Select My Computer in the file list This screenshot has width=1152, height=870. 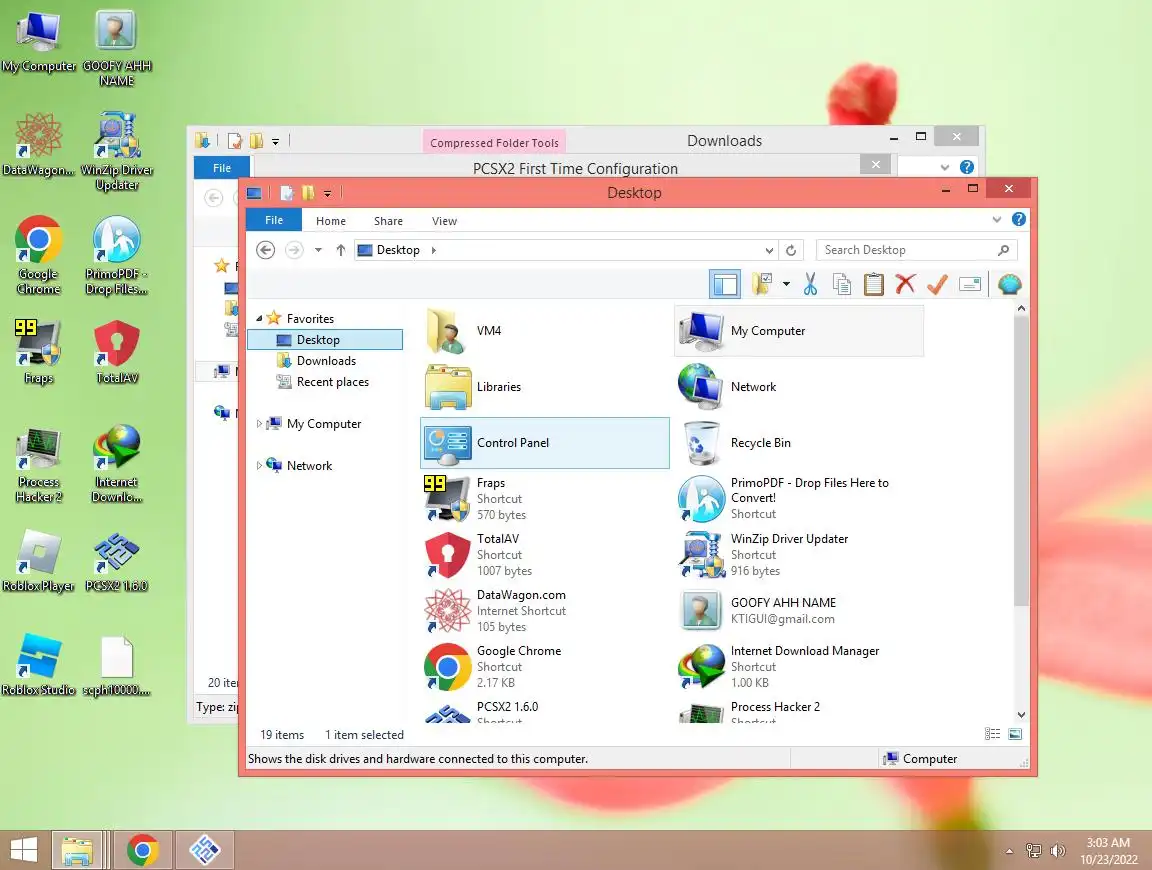tap(799, 331)
